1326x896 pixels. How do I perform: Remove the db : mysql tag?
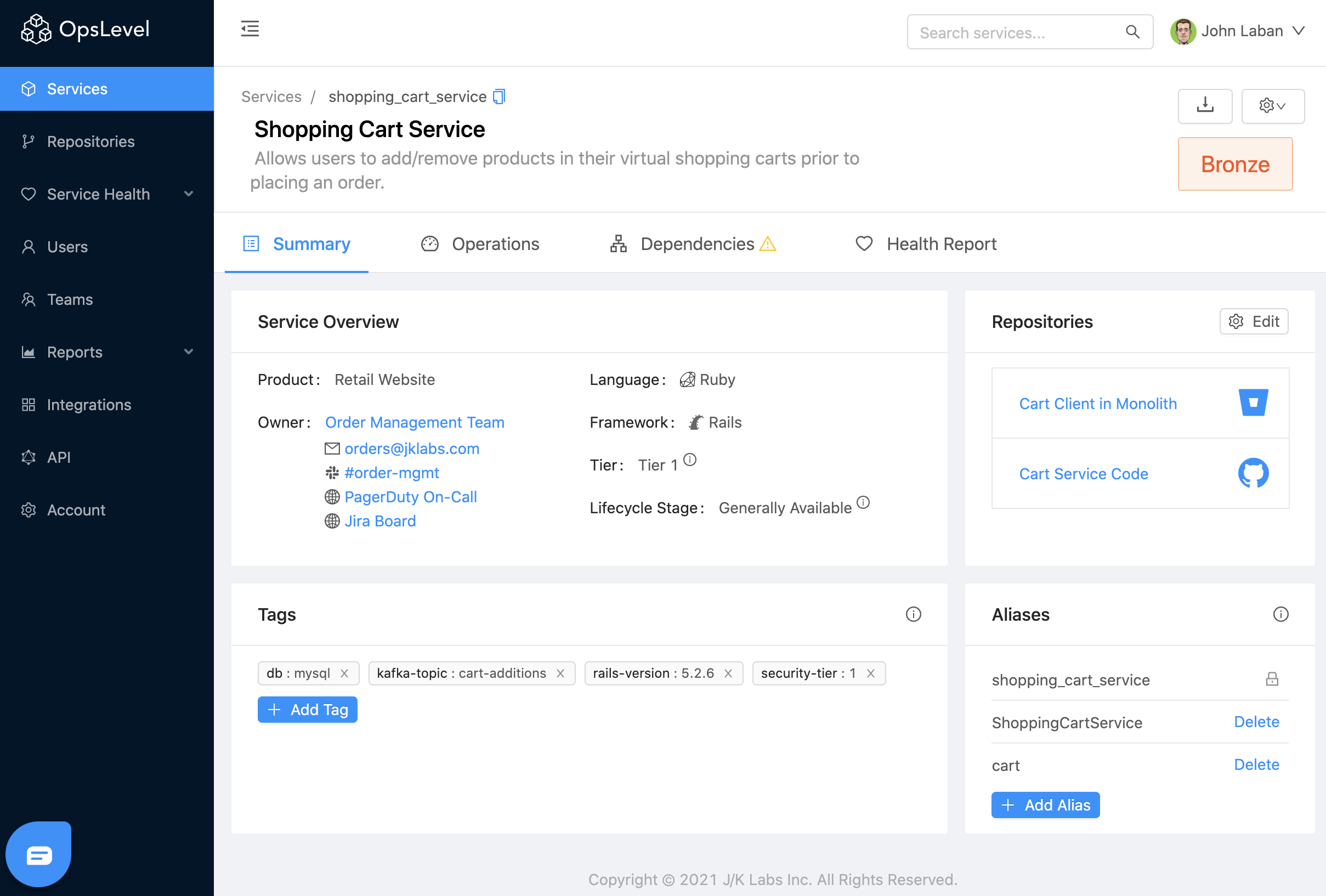(x=344, y=673)
